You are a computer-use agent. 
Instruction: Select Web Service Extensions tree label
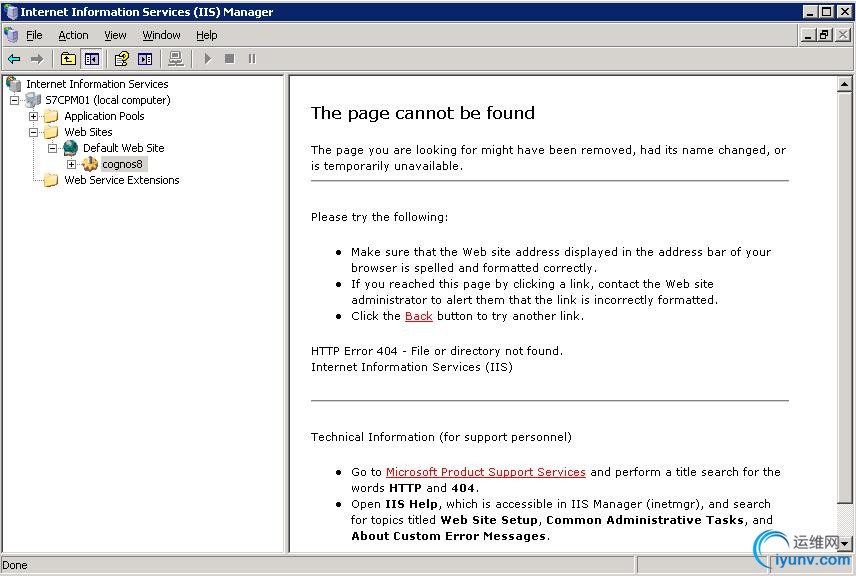point(122,180)
